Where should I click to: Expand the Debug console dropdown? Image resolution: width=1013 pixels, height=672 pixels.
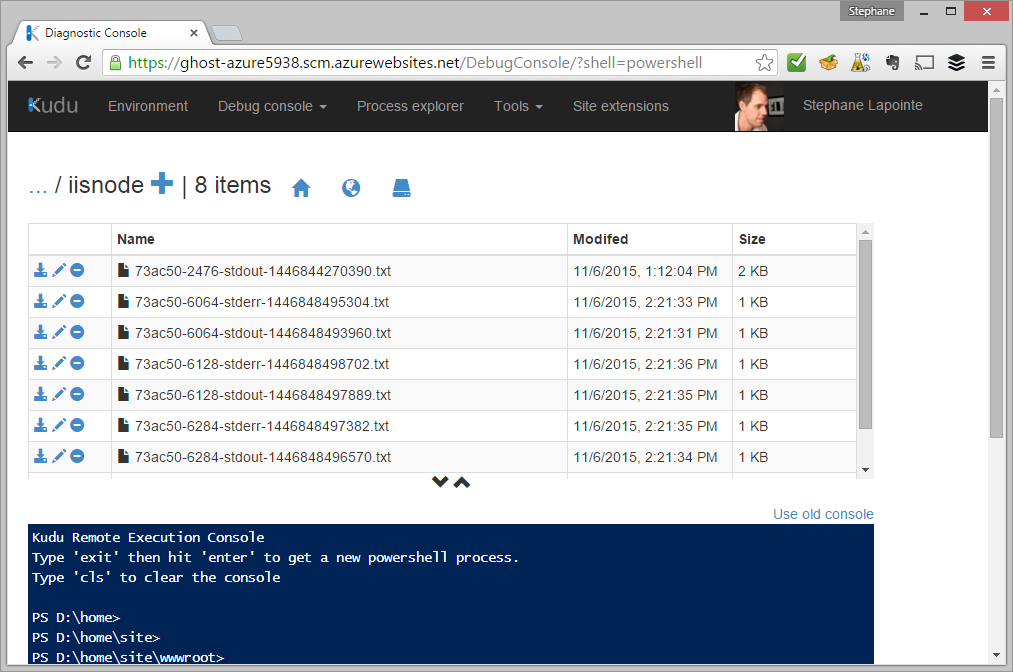(272, 106)
